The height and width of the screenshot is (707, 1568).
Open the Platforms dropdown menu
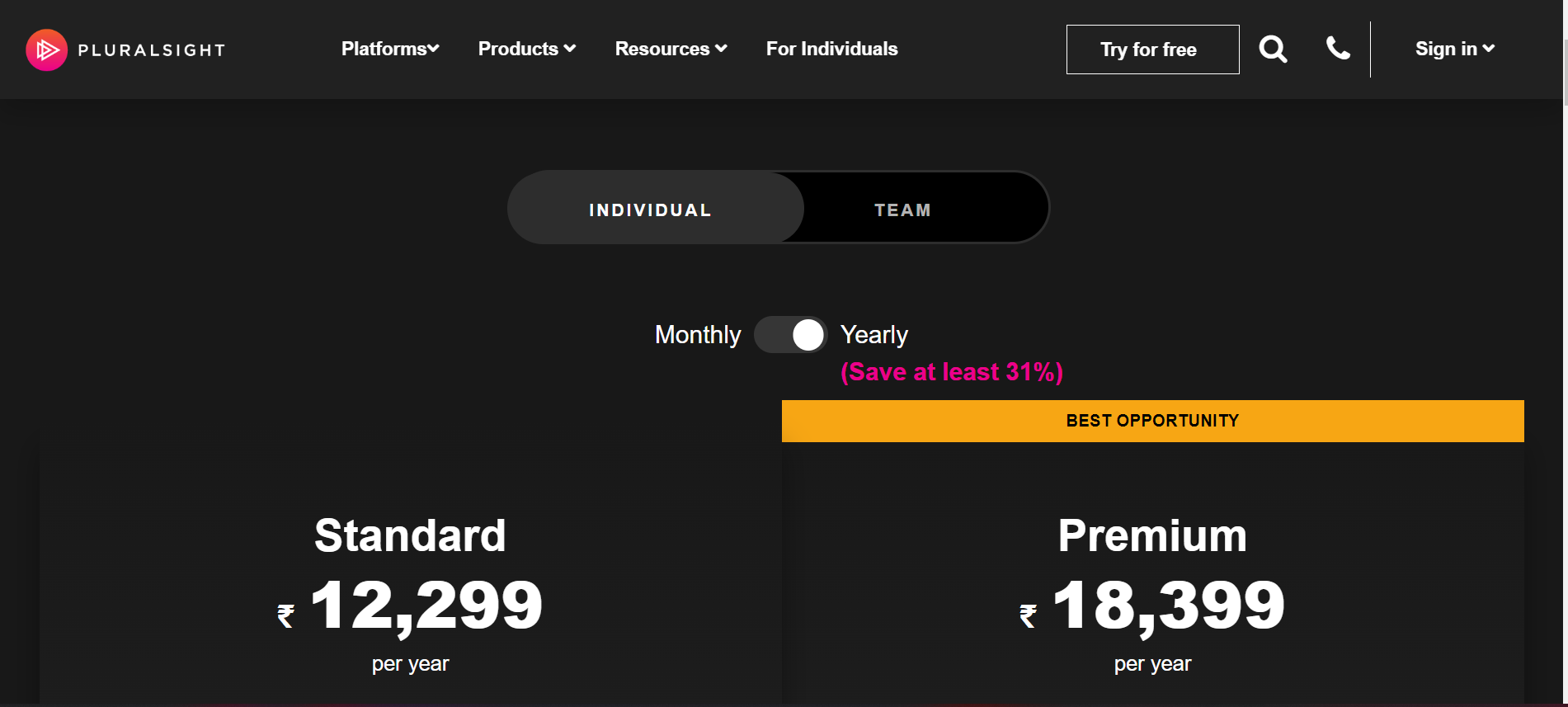tap(384, 48)
